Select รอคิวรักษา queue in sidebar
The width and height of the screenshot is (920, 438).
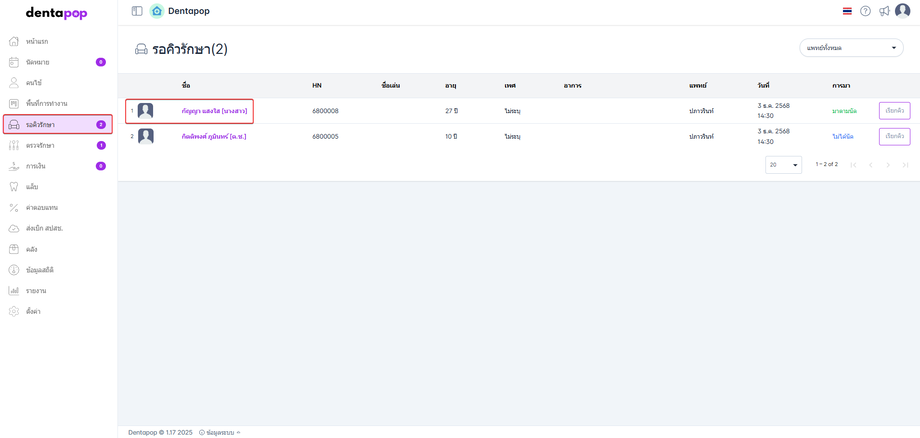click(x=58, y=124)
